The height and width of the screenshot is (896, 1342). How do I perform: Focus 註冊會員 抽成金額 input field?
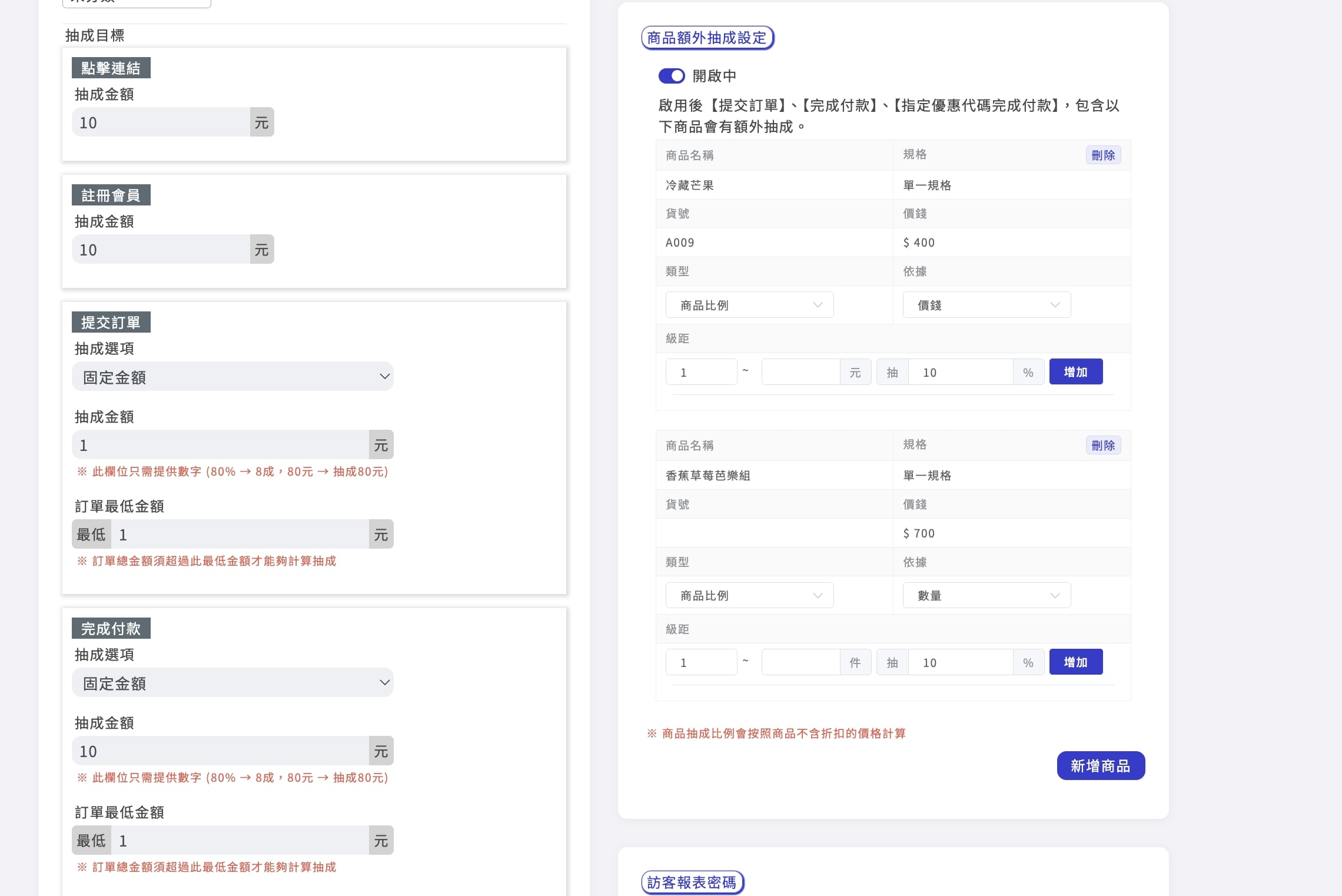[x=161, y=250]
